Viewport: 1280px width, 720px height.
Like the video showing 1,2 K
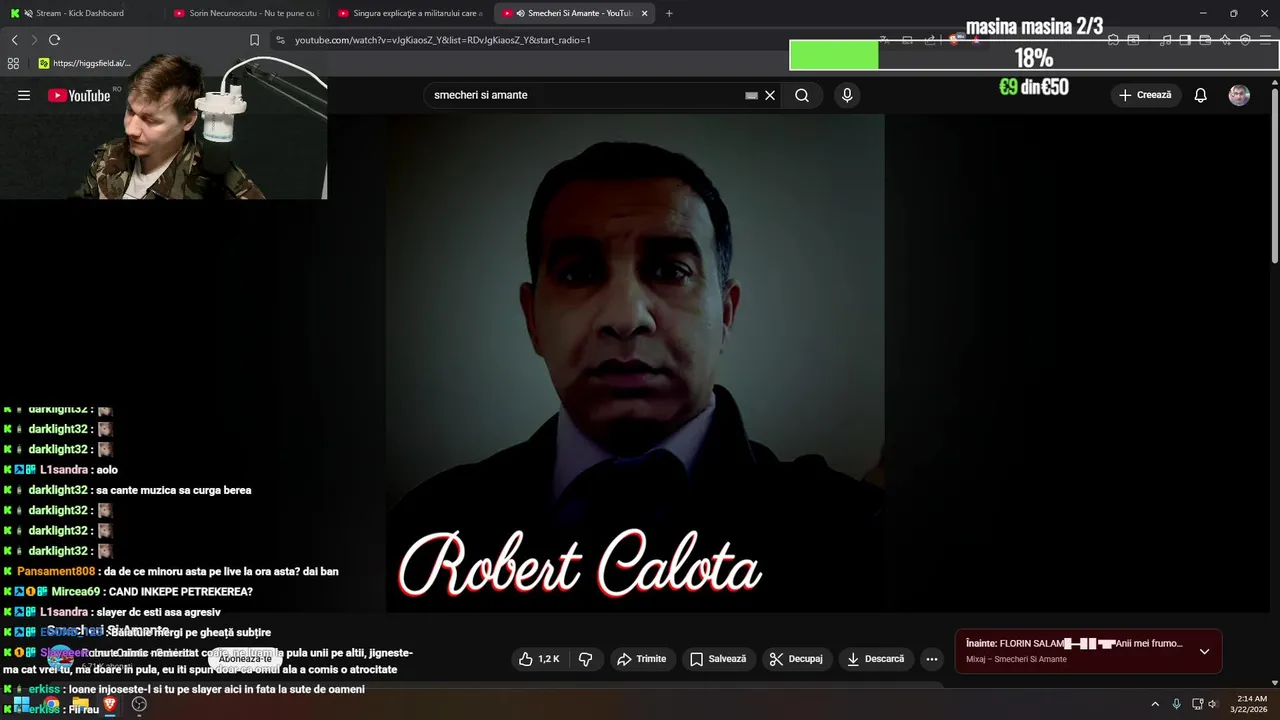538,659
